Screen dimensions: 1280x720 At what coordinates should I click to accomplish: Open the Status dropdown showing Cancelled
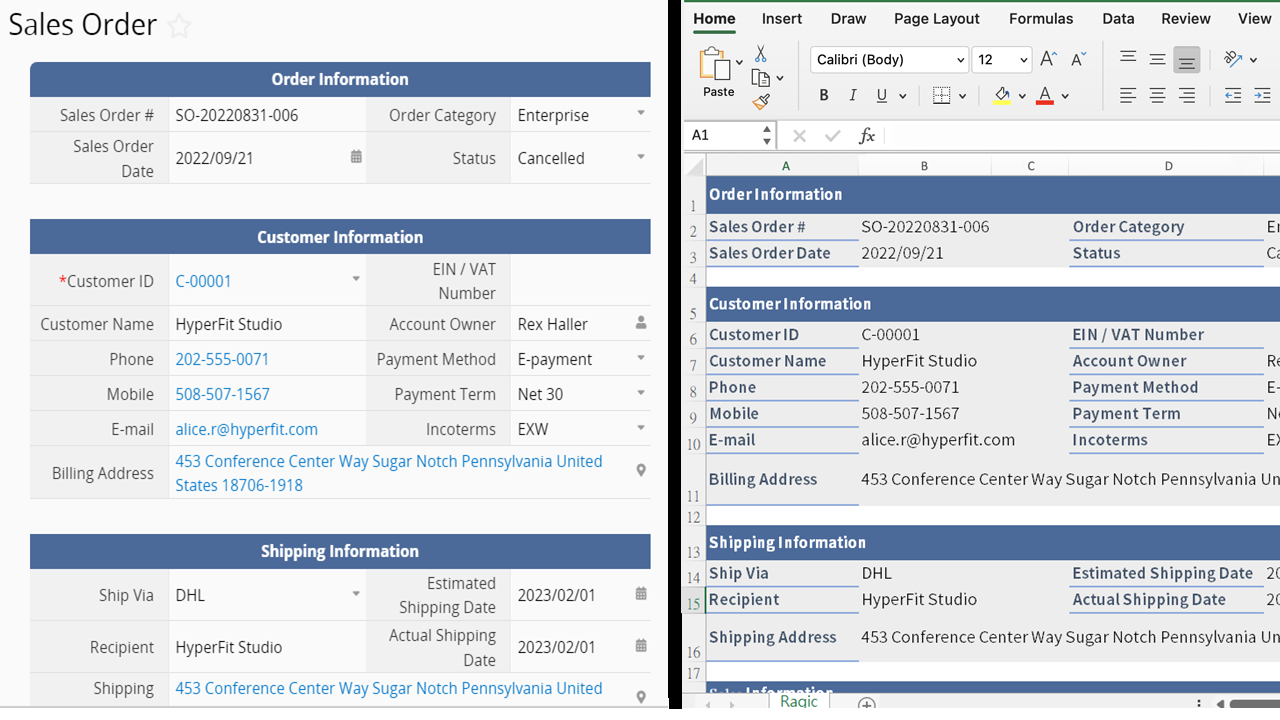[x=640, y=157]
